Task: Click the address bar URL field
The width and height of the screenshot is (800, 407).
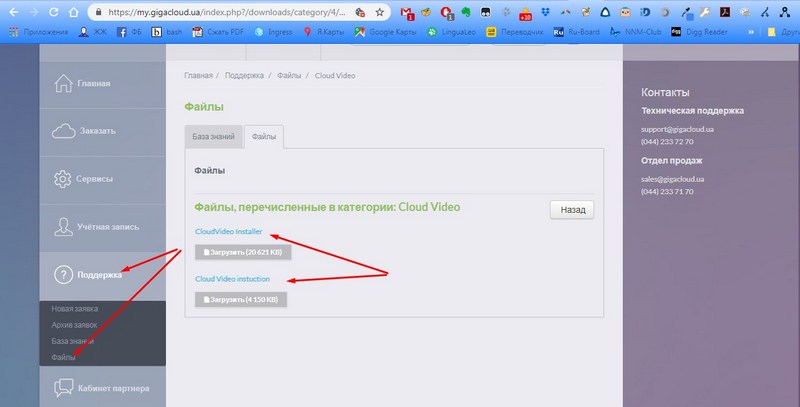Action: pyautogui.click(x=227, y=12)
